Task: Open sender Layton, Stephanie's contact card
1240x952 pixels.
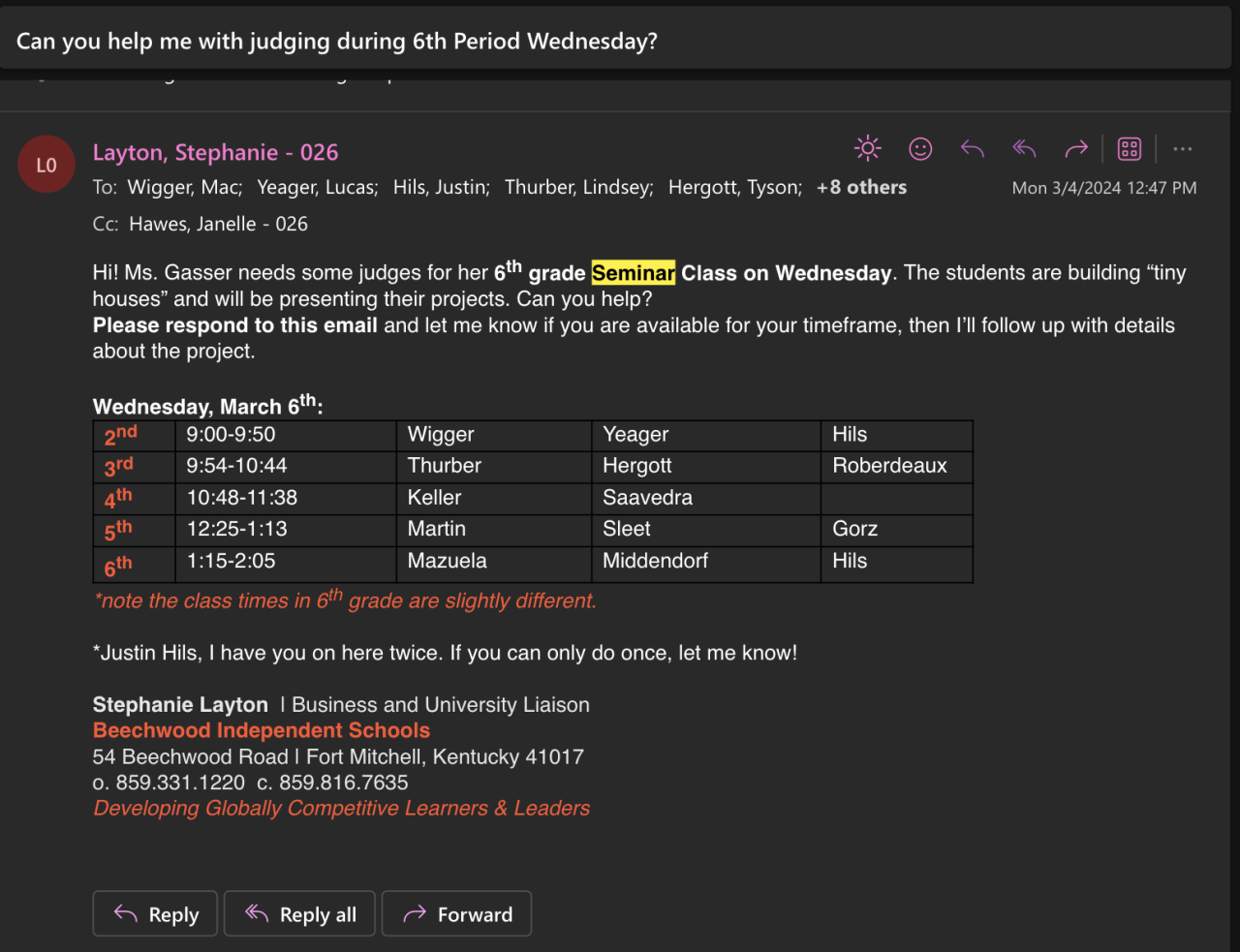Action: click(x=215, y=153)
